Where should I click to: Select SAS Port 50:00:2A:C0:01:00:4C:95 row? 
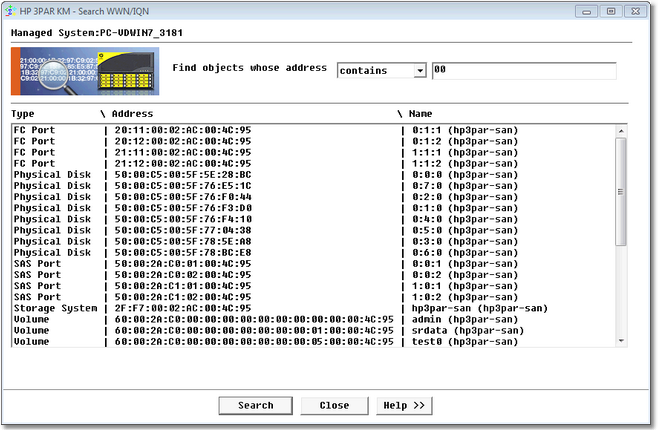coord(313,264)
